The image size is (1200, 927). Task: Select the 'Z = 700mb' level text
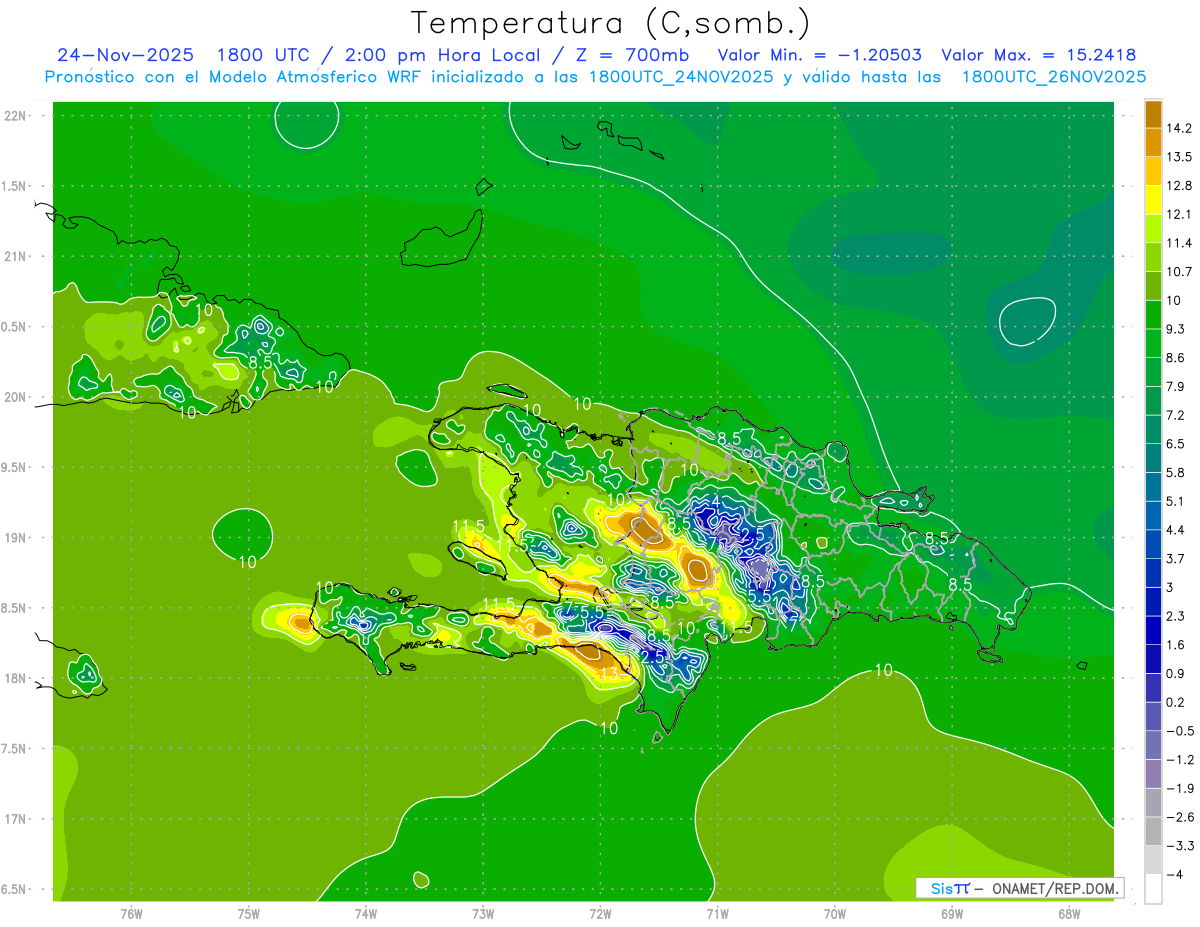point(633,55)
